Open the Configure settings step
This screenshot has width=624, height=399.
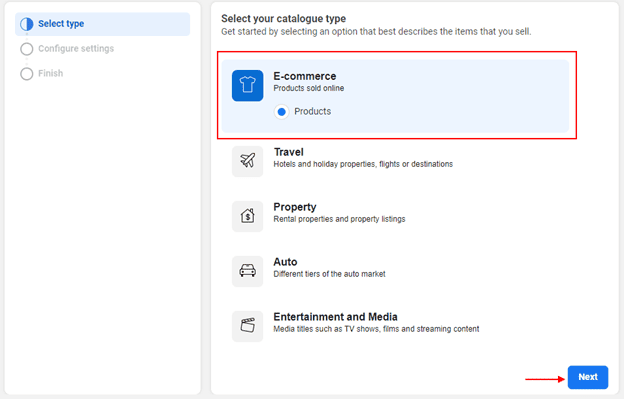(x=76, y=49)
